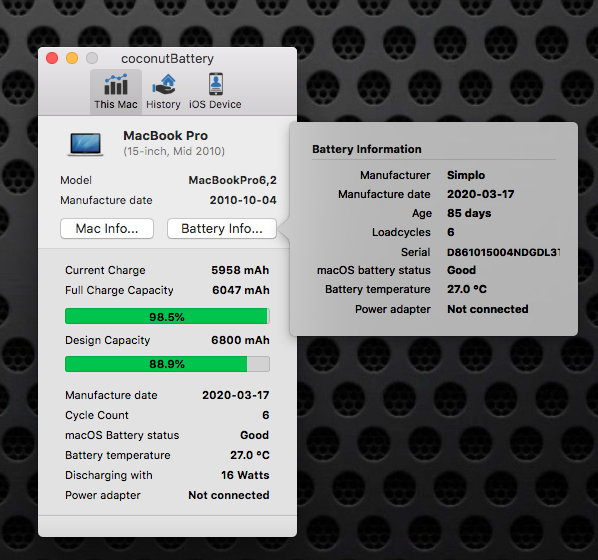Select 2020-03-17 in Battery Information popover
Viewport: 598px width, 560px height.
coord(481,194)
